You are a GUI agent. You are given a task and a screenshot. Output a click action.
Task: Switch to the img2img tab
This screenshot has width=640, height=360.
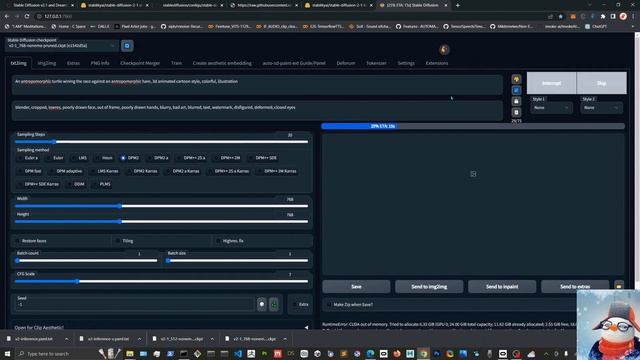pyautogui.click(x=47, y=63)
